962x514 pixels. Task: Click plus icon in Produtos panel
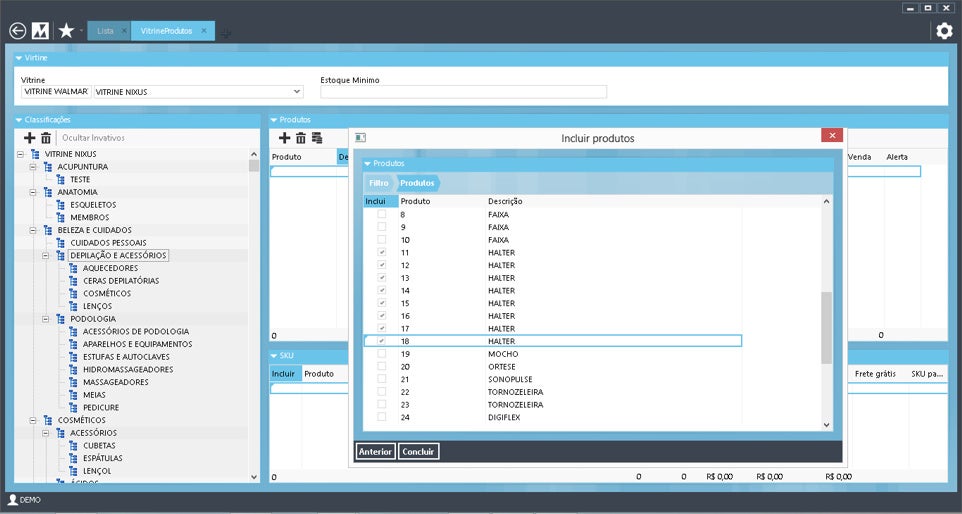[x=284, y=137]
